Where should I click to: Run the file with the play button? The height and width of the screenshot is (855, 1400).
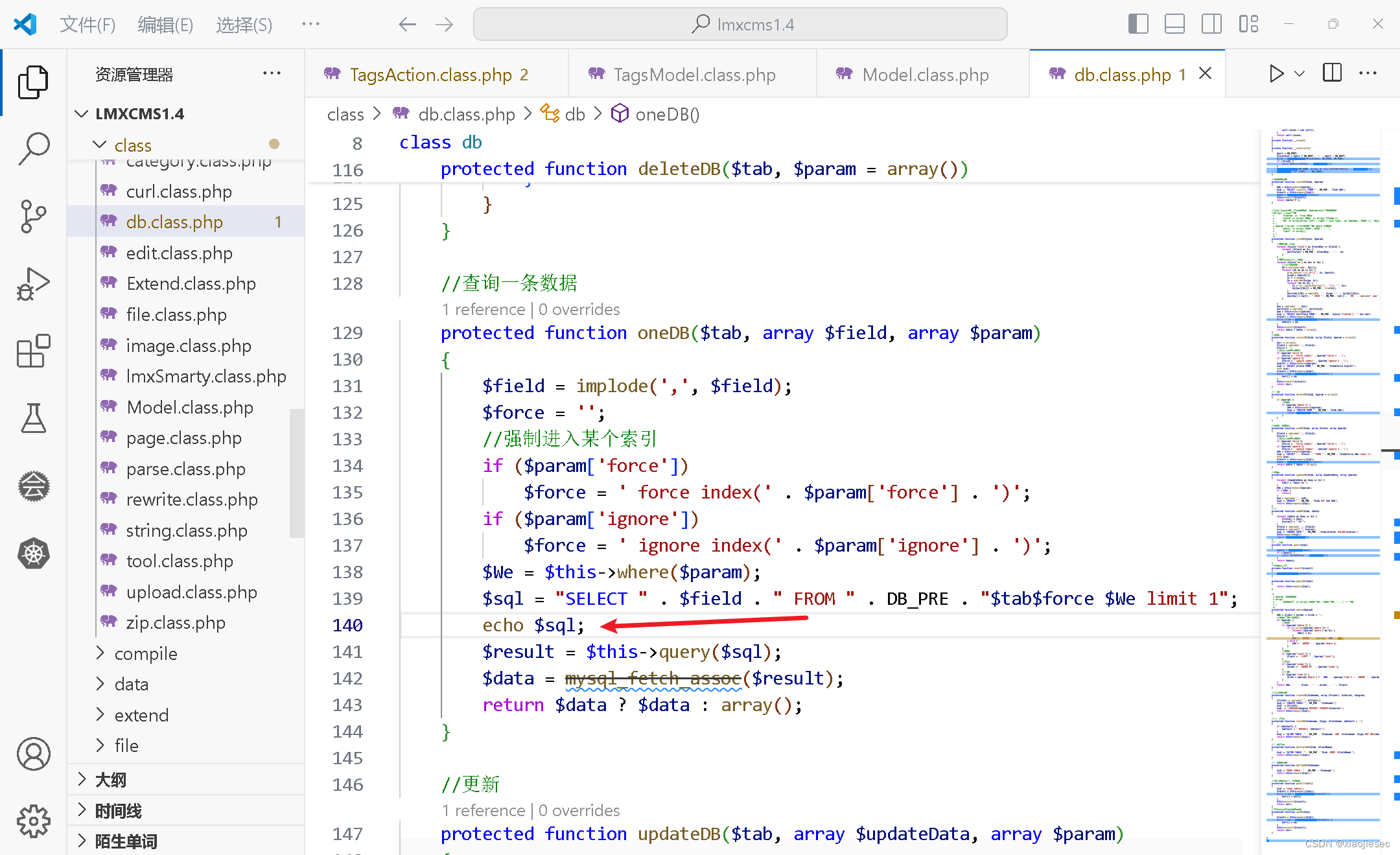pyautogui.click(x=1276, y=73)
